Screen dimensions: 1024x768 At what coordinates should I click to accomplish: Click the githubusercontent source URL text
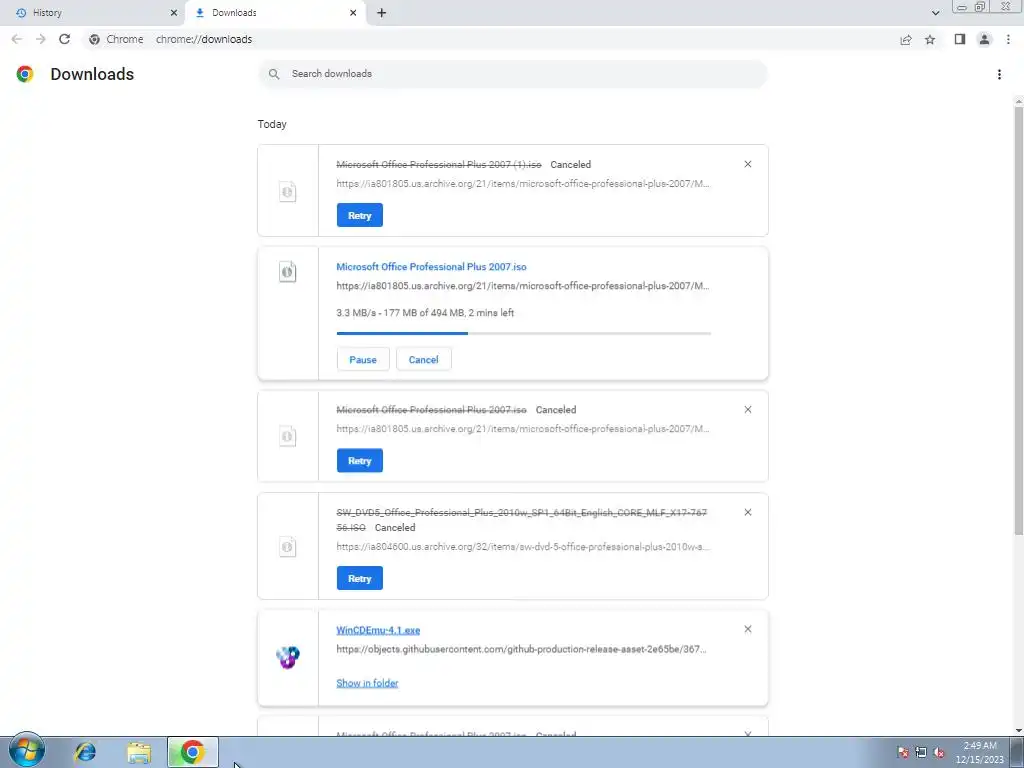(521, 649)
